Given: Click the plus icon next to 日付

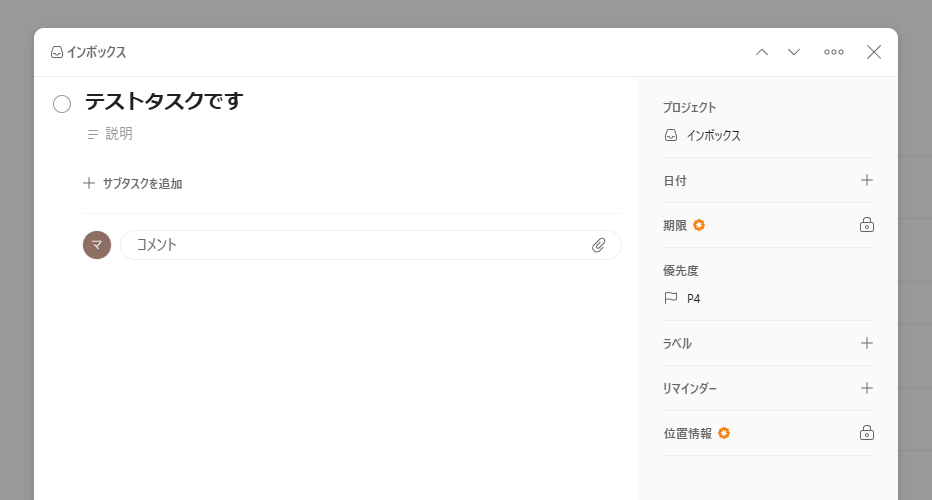Looking at the screenshot, I should (x=867, y=180).
